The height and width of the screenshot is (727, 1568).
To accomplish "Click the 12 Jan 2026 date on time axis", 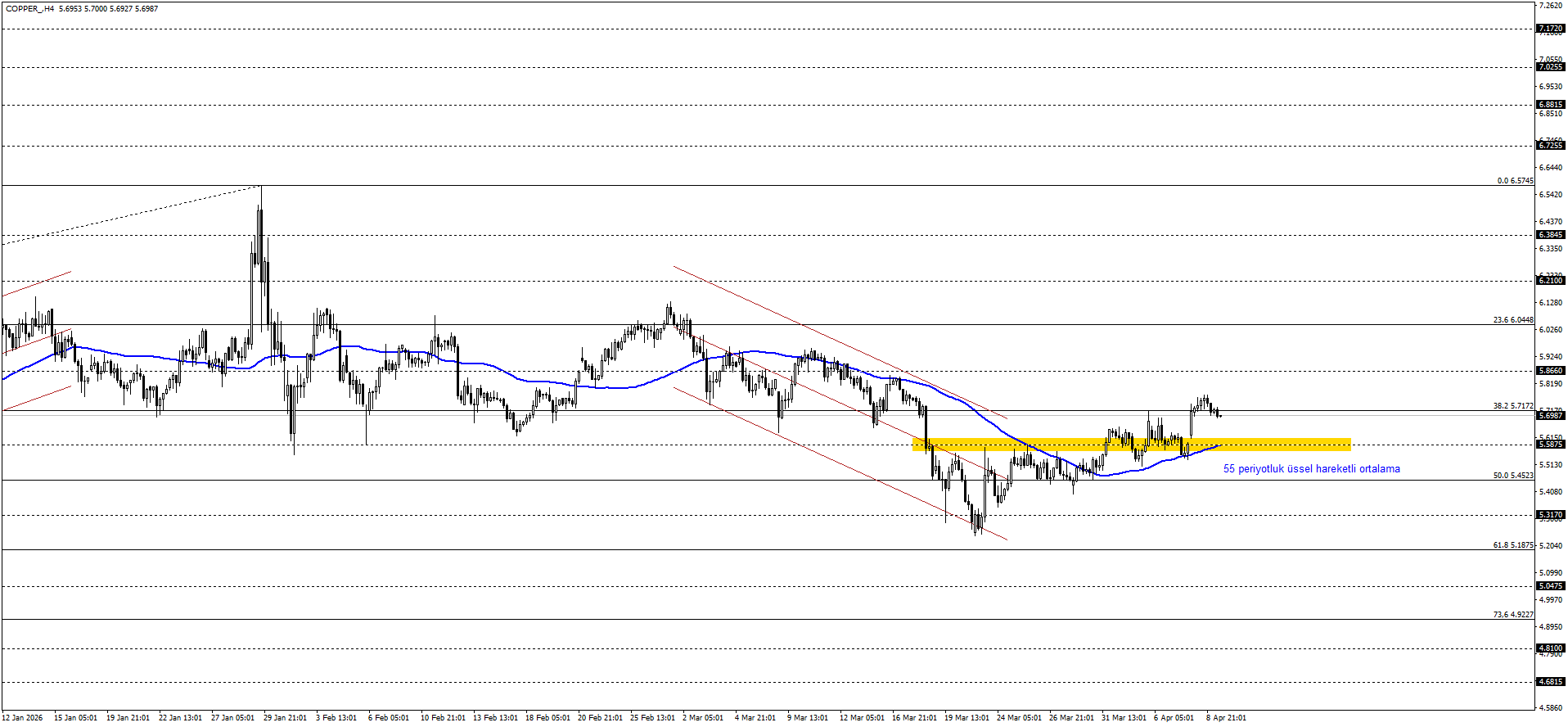I will click(22, 718).
